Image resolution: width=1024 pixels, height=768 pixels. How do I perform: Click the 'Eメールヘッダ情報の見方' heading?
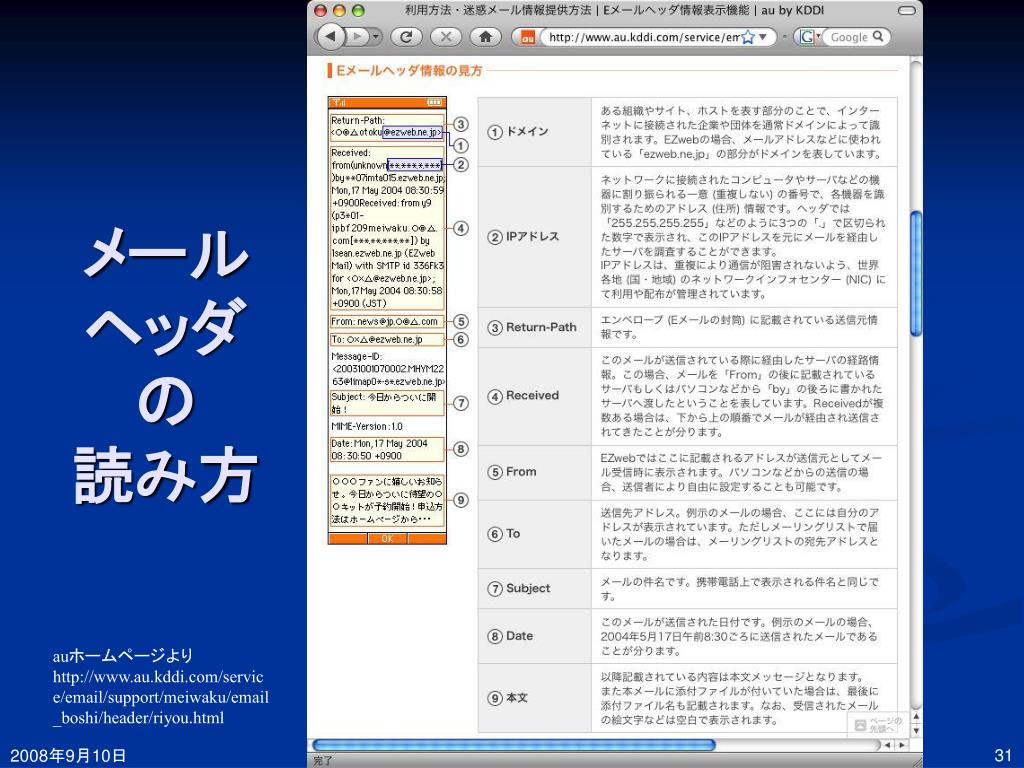pyautogui.click(x=409, y=71)
